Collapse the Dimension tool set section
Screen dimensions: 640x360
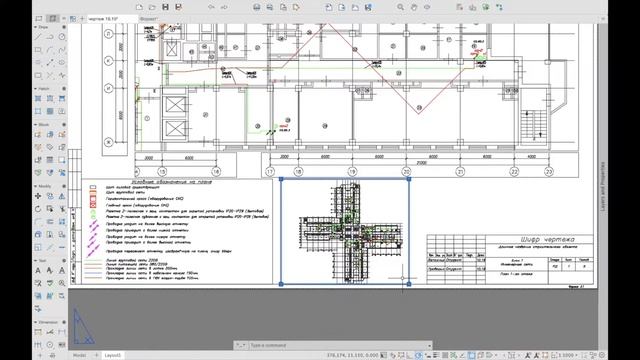click(36, 322)
